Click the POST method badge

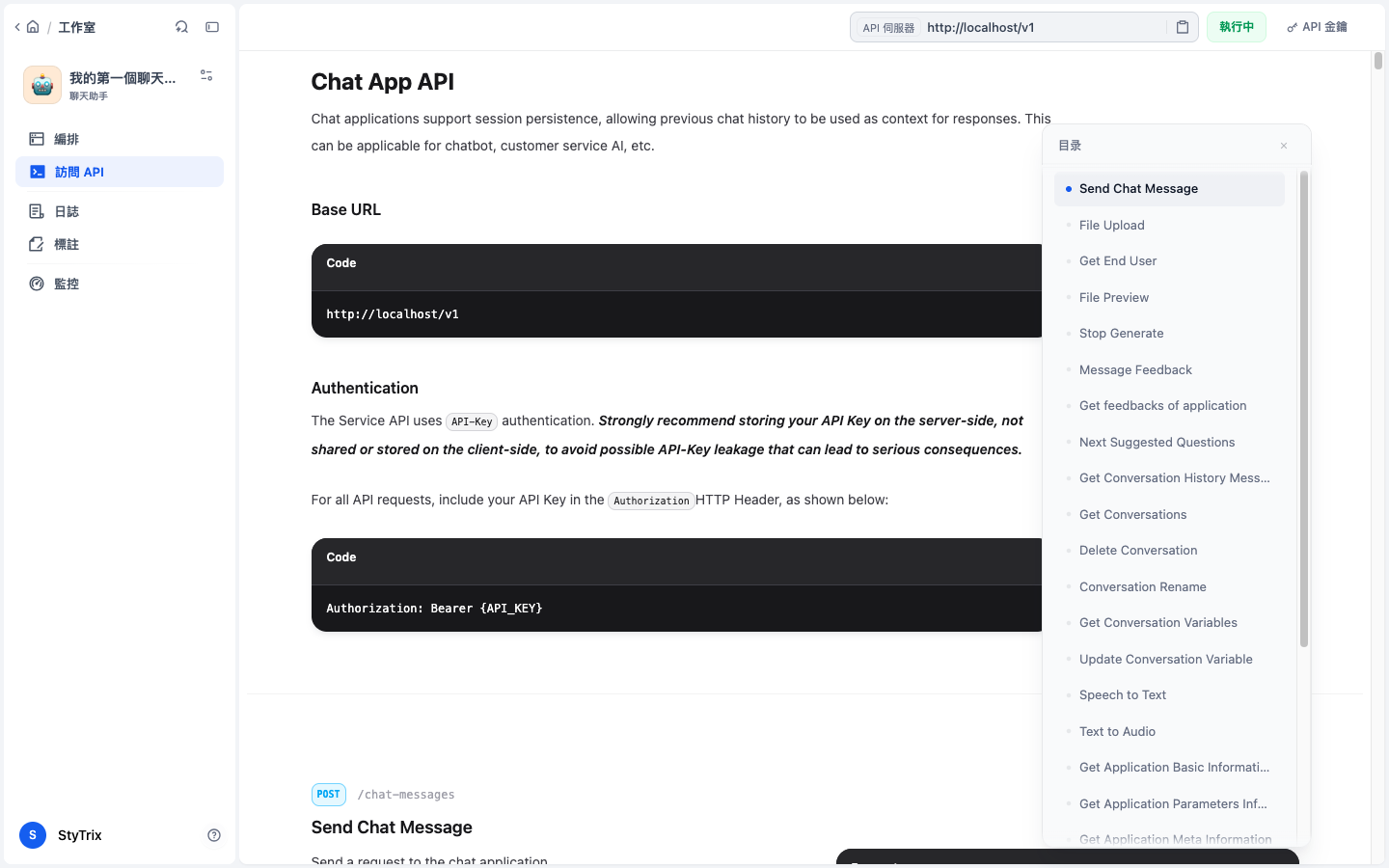point(328,795)
